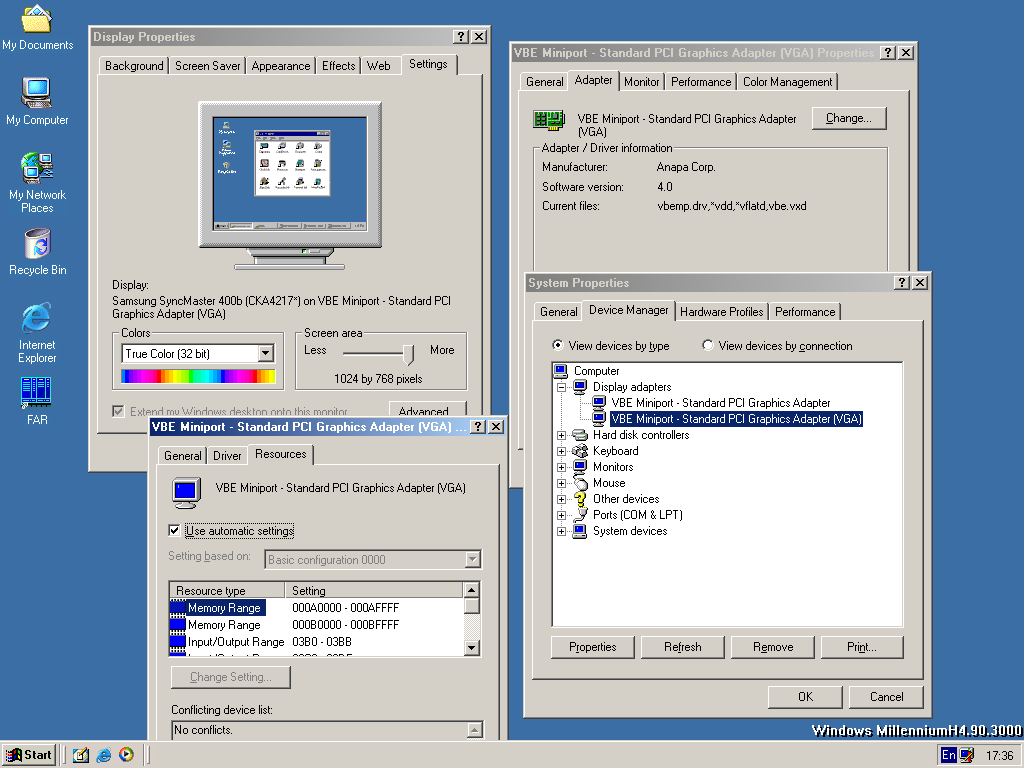Expand the Other devices node
The width and height of the screenshot is (1024, 768).
(561, 499)
